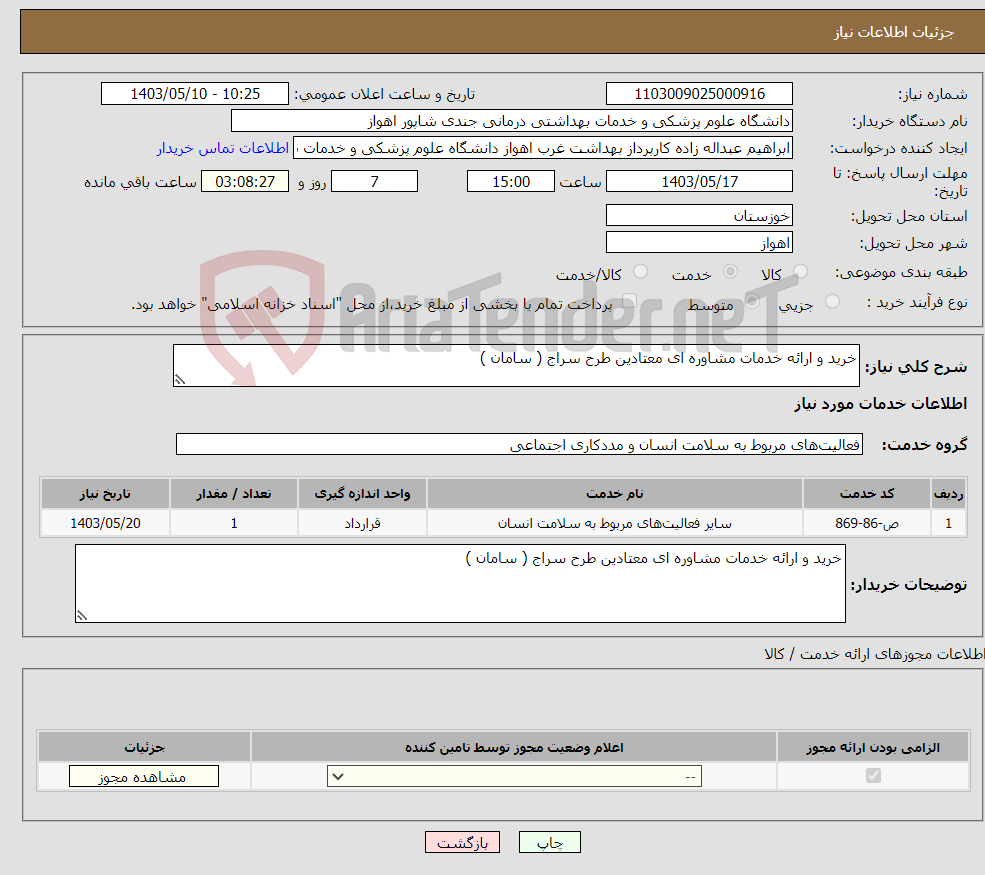Click resize handle of buyer notes textarea
The width and height of the screenshot is (985, 875).
[82, 616]
